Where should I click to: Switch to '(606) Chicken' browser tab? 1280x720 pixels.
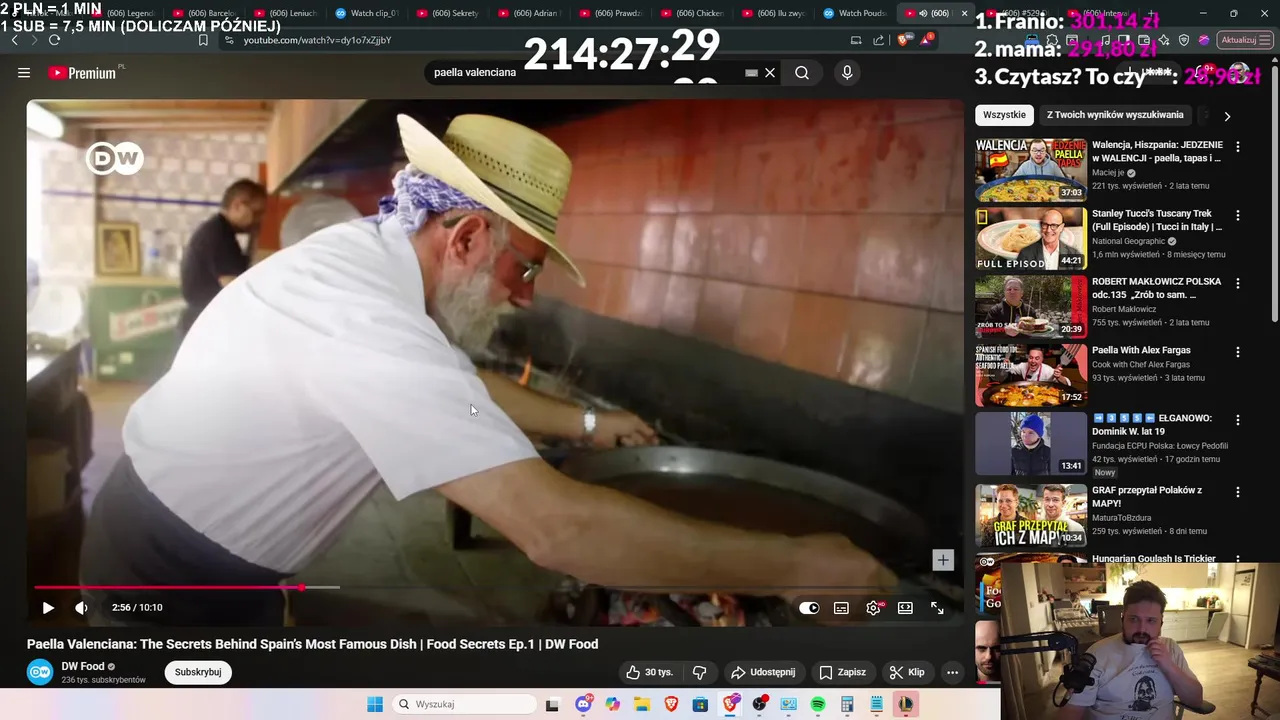pyautogui.click(x=692, y=13)
